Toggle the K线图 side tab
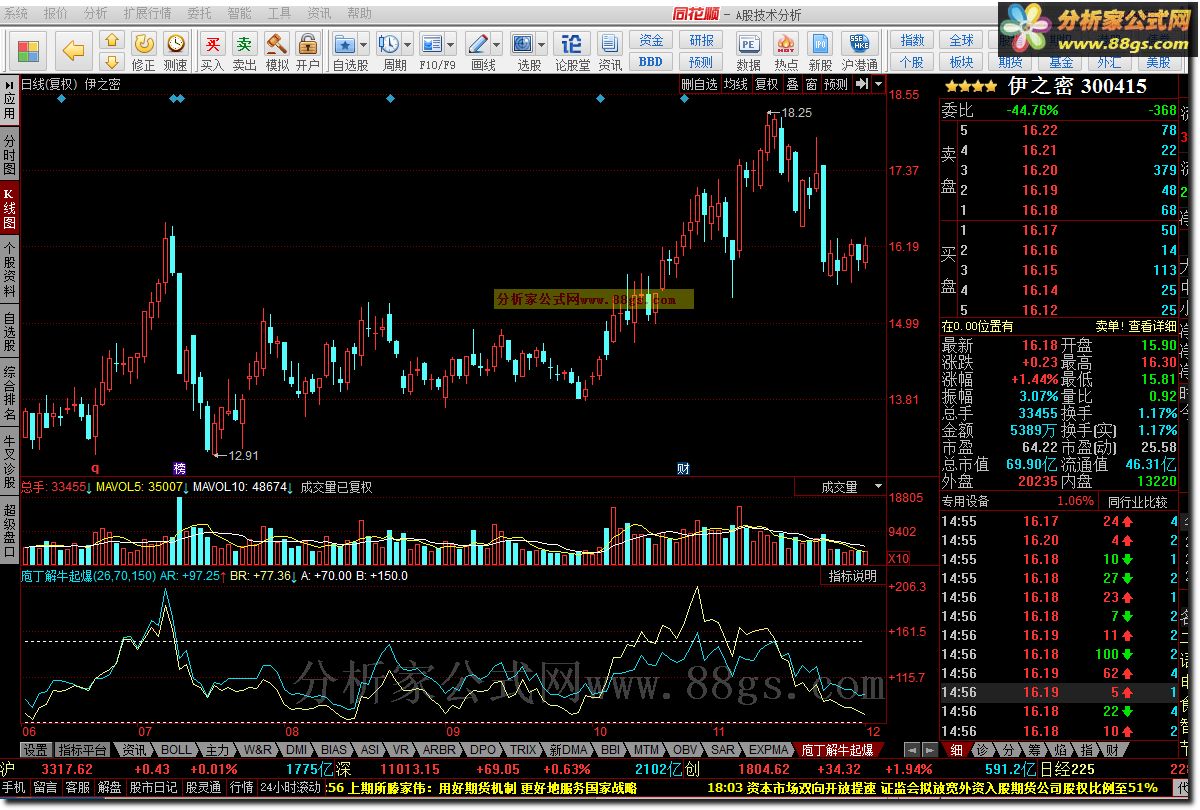 [9, 209]
